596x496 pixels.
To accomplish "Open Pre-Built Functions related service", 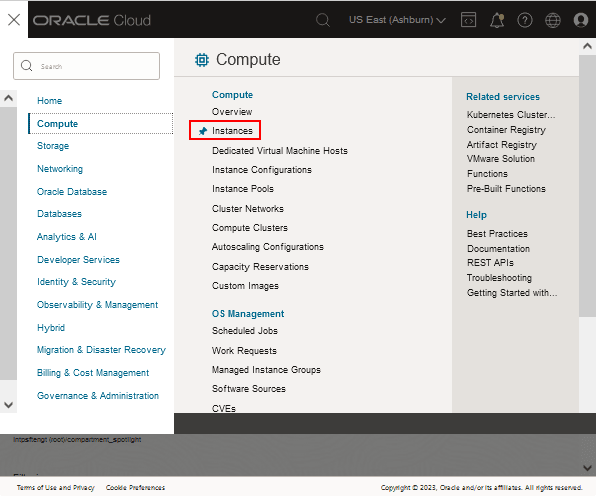I will [506, 189].
